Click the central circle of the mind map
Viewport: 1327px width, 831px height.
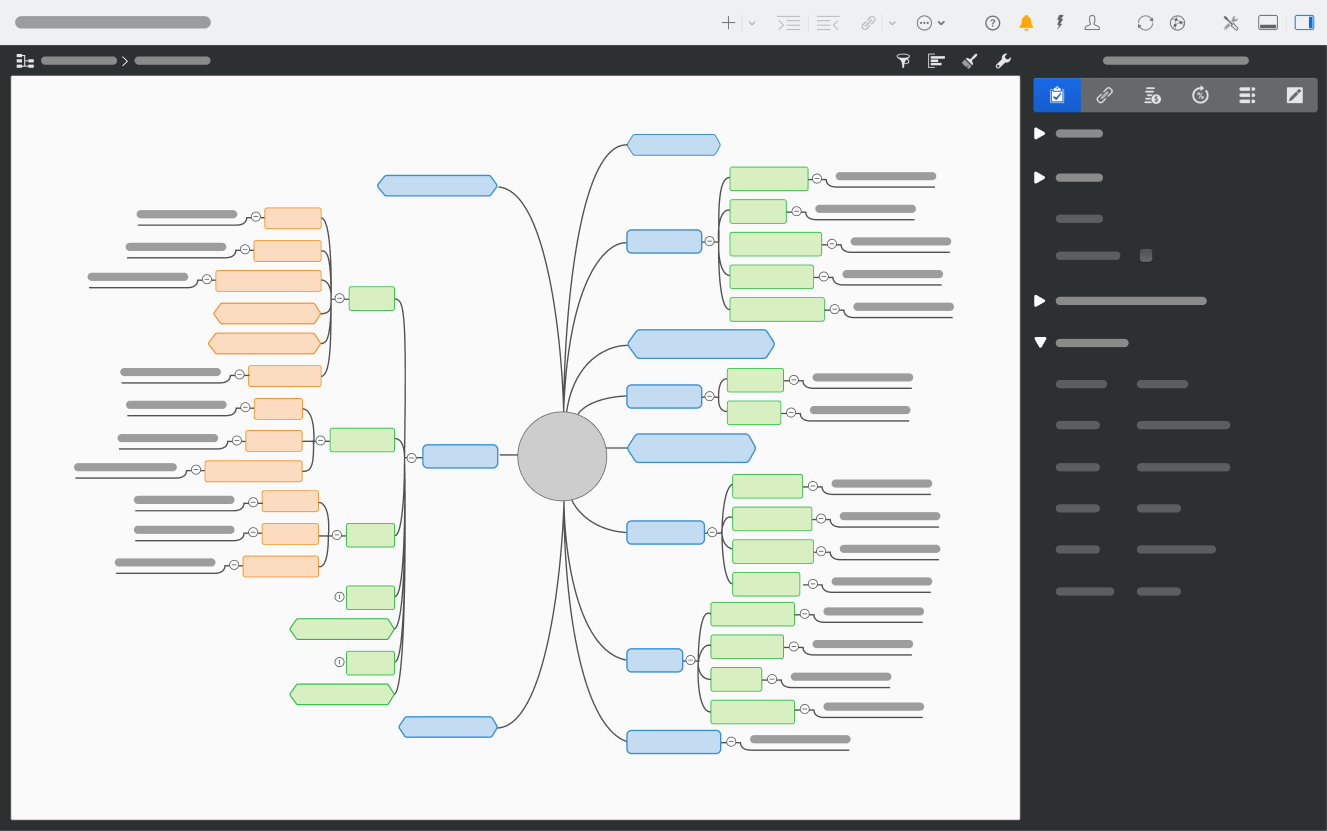(x=562, y=455)
